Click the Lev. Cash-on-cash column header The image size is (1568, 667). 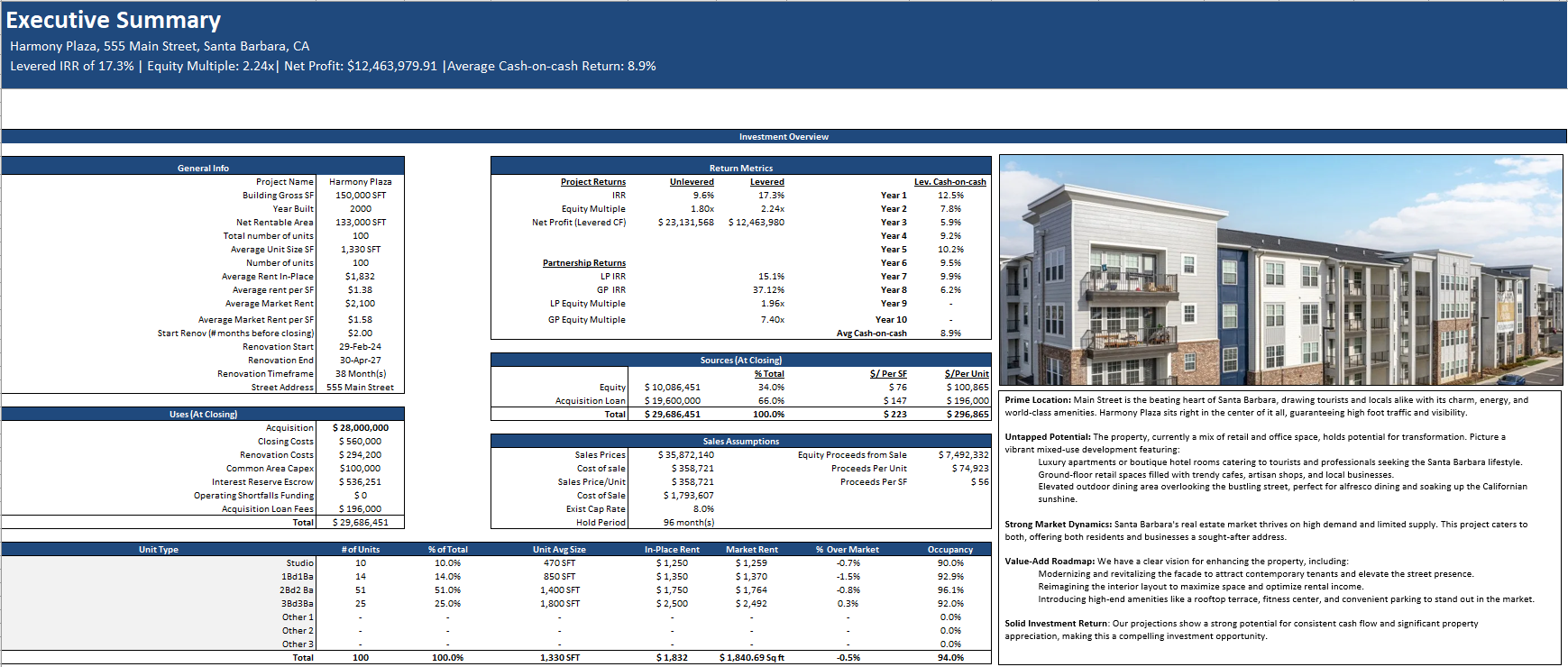pos(949,182)
